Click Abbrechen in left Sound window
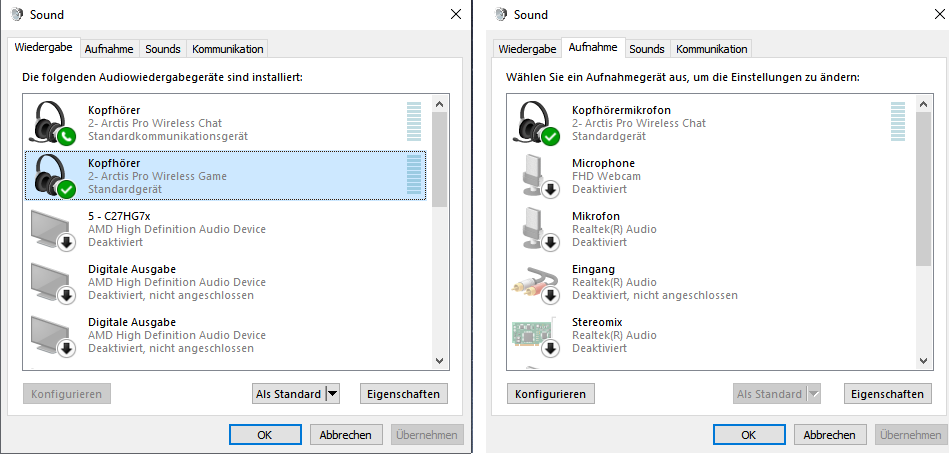 pyautogui.click(x=346, y=435)
